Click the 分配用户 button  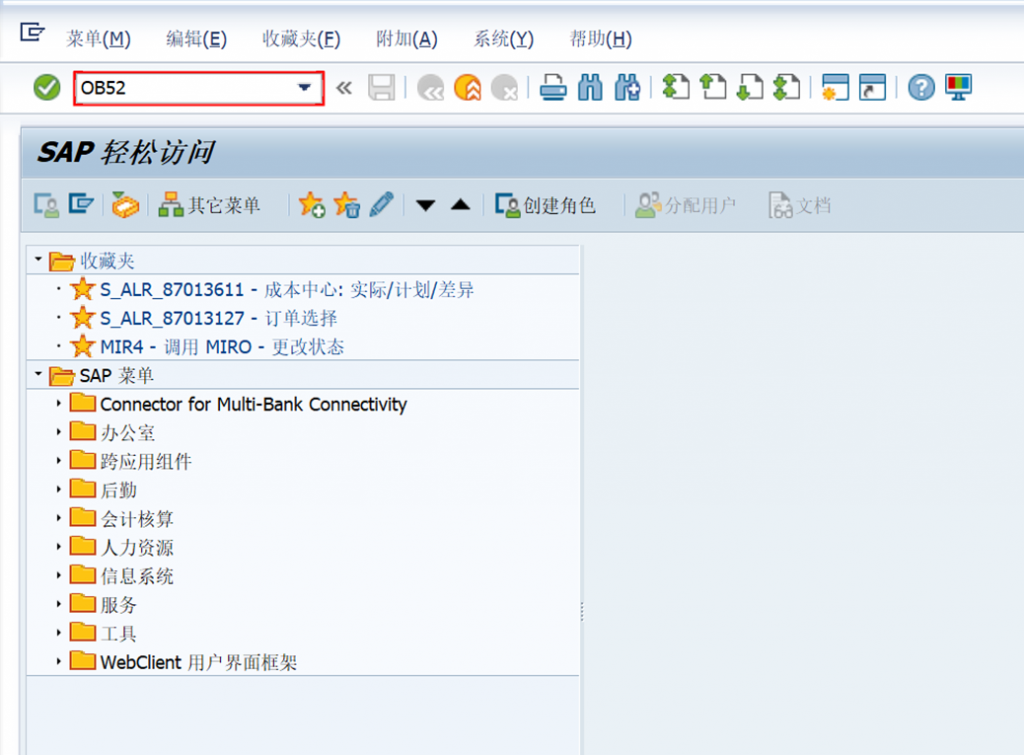click(686, 205)
